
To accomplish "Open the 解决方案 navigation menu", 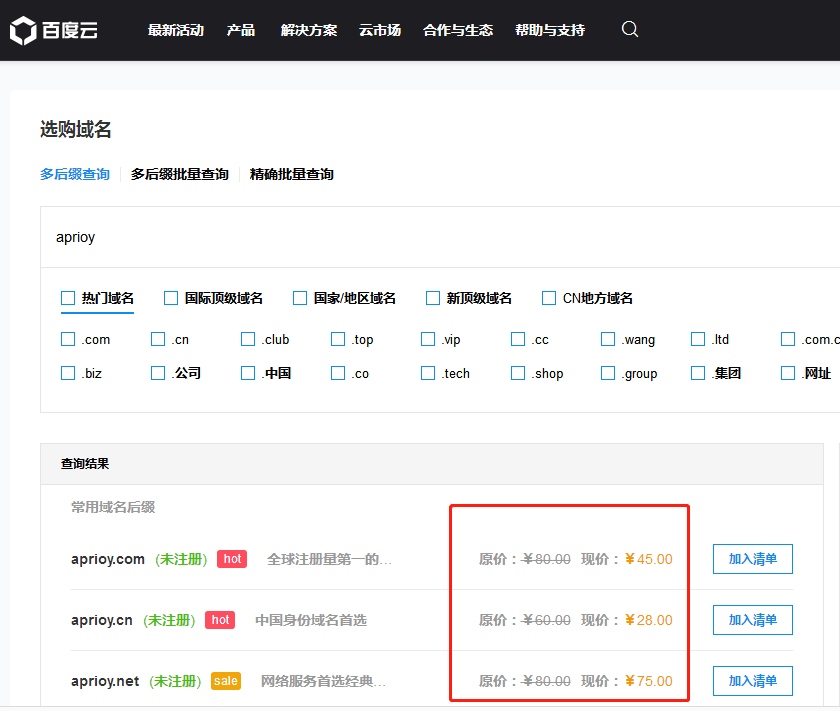I will pos(309,30).
